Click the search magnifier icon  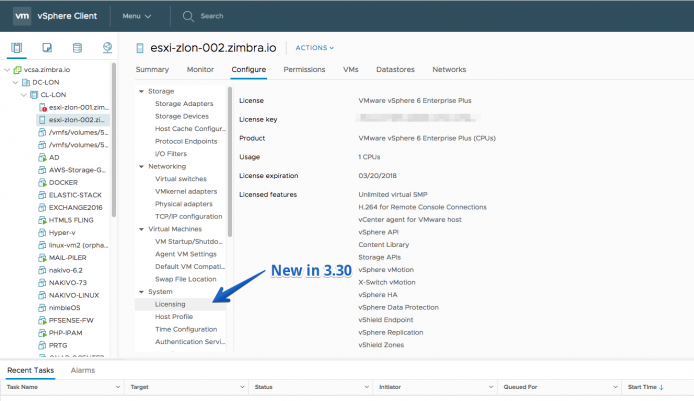(x=188, y=16)
